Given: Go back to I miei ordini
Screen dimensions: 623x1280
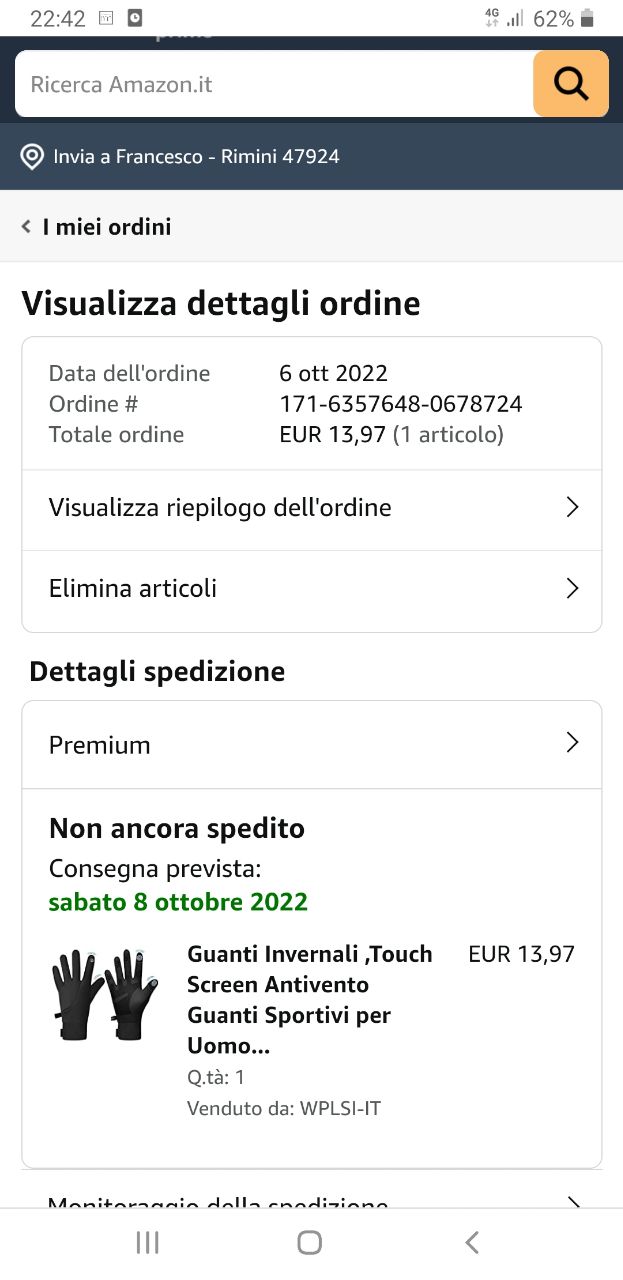Looking at the screenshot, I should click(107, 227).
